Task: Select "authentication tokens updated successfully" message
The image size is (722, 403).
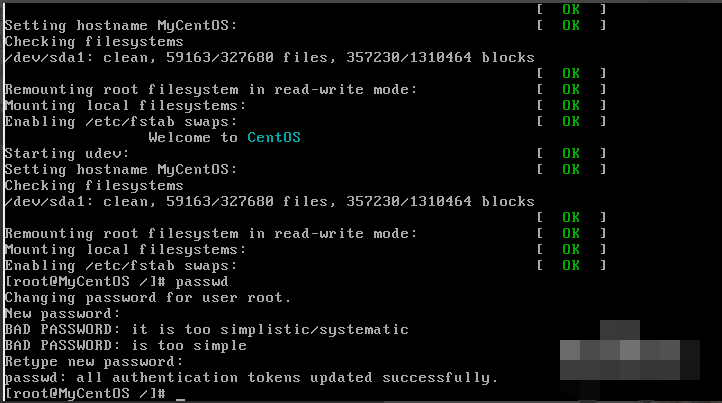Action: [305, 378]
